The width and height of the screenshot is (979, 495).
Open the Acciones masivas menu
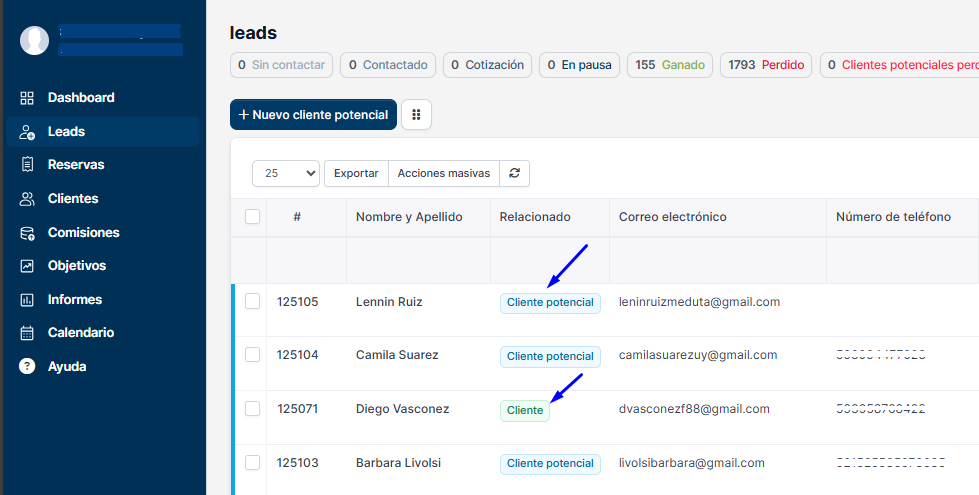click(x=443, y=173)
